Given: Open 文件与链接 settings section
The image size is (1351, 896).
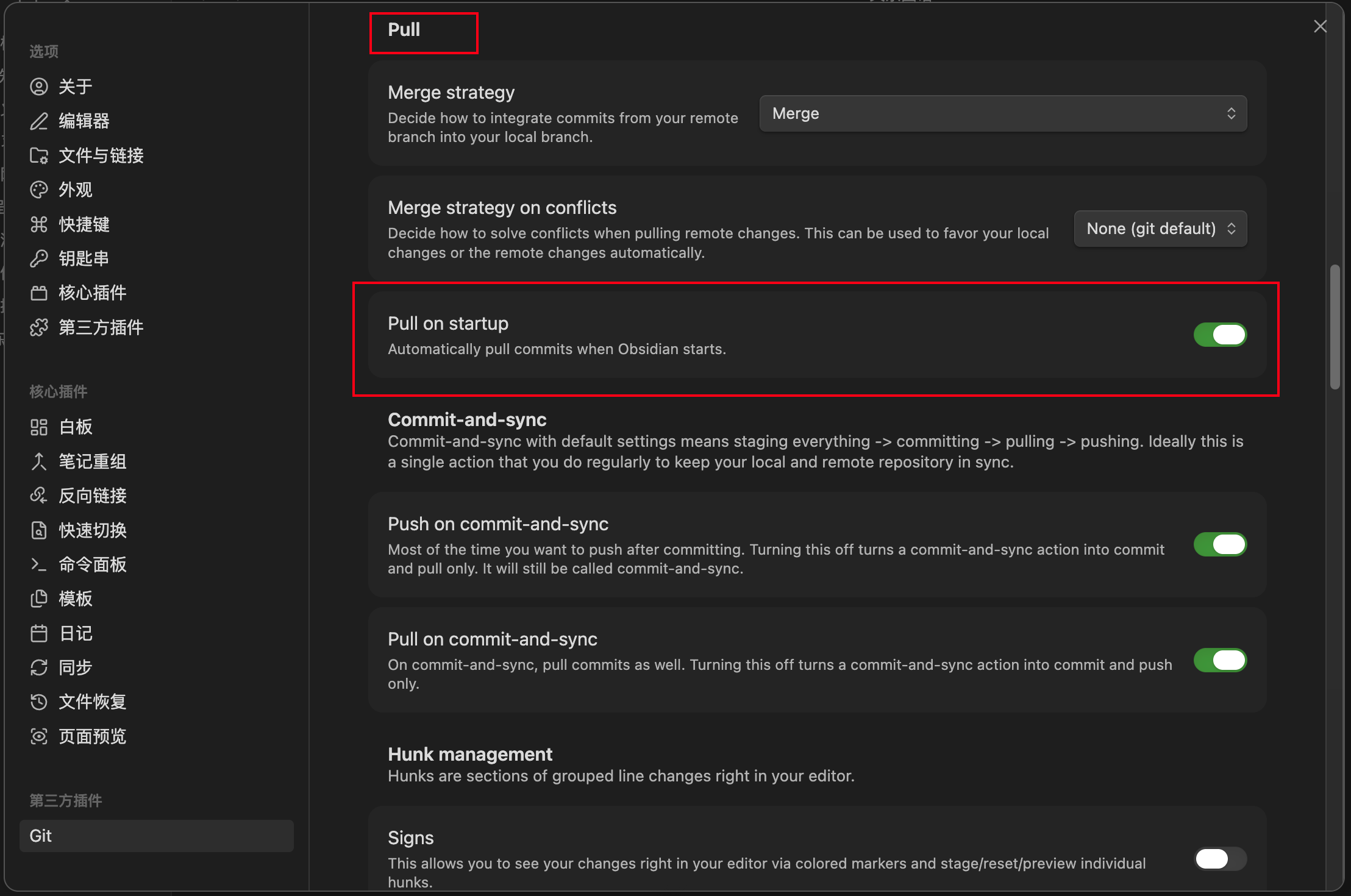Looking at the screenshot, I should click(157, 155).
